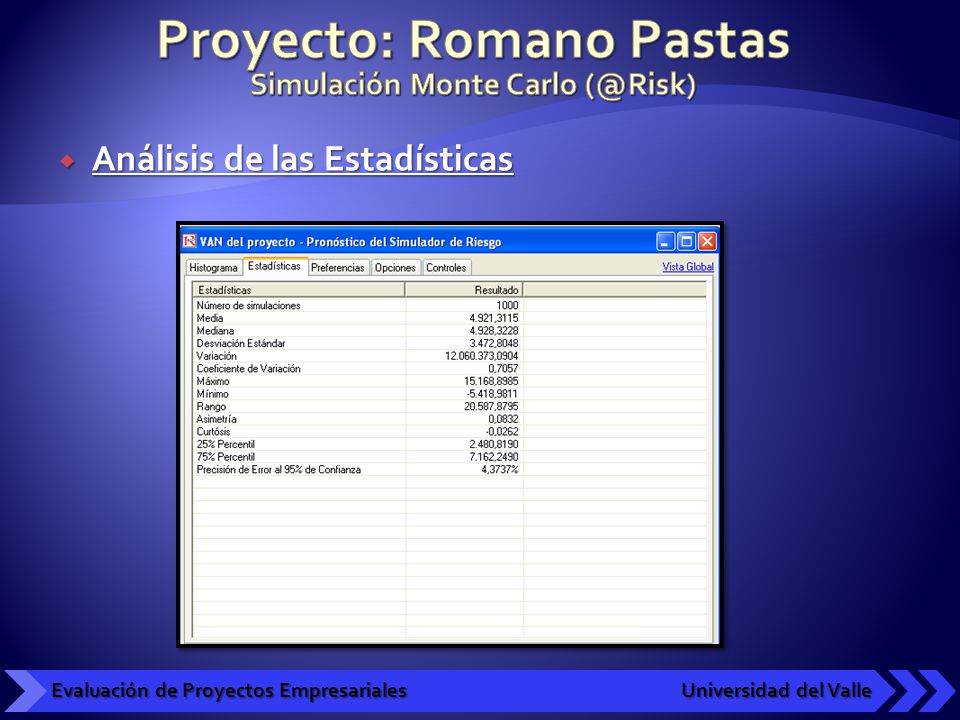
Task: Click the Crystal Ball icon in title bar
Action: (189, 241)
